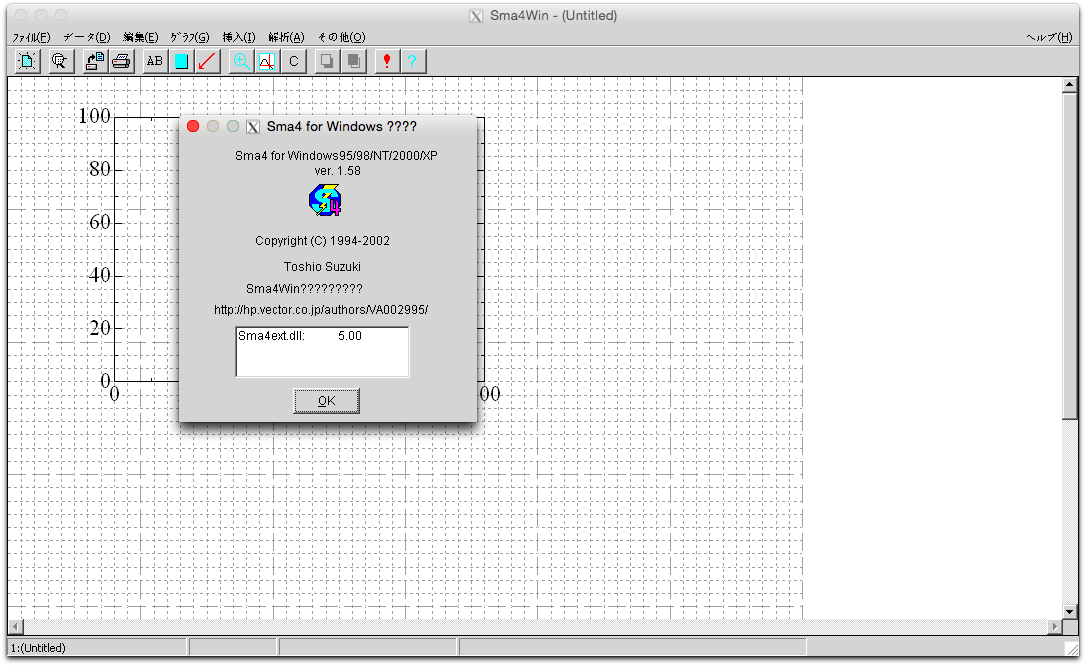Click the hp.vector.co.jp author URL
This screenshot has width=1086, height=666.
(x=322, y=310)
